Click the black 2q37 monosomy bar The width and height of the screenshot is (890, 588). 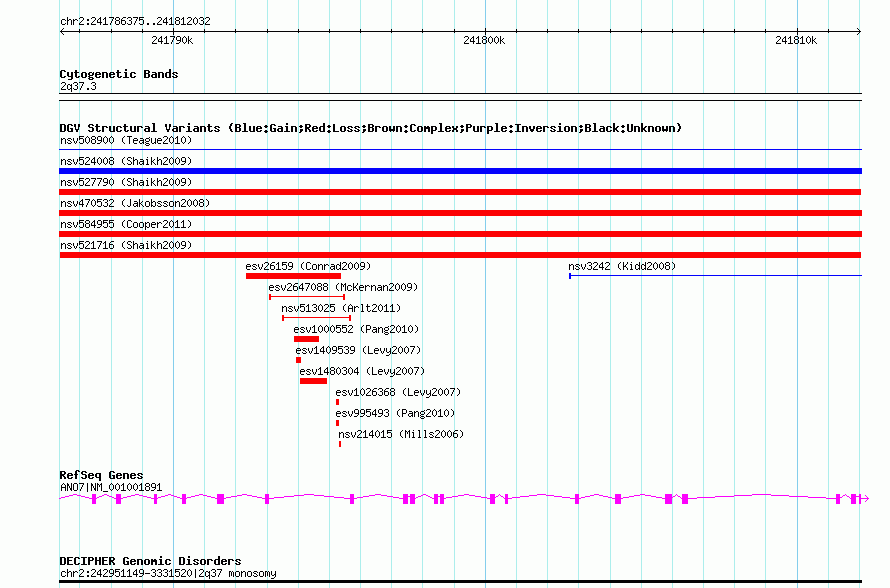point(460,581)
